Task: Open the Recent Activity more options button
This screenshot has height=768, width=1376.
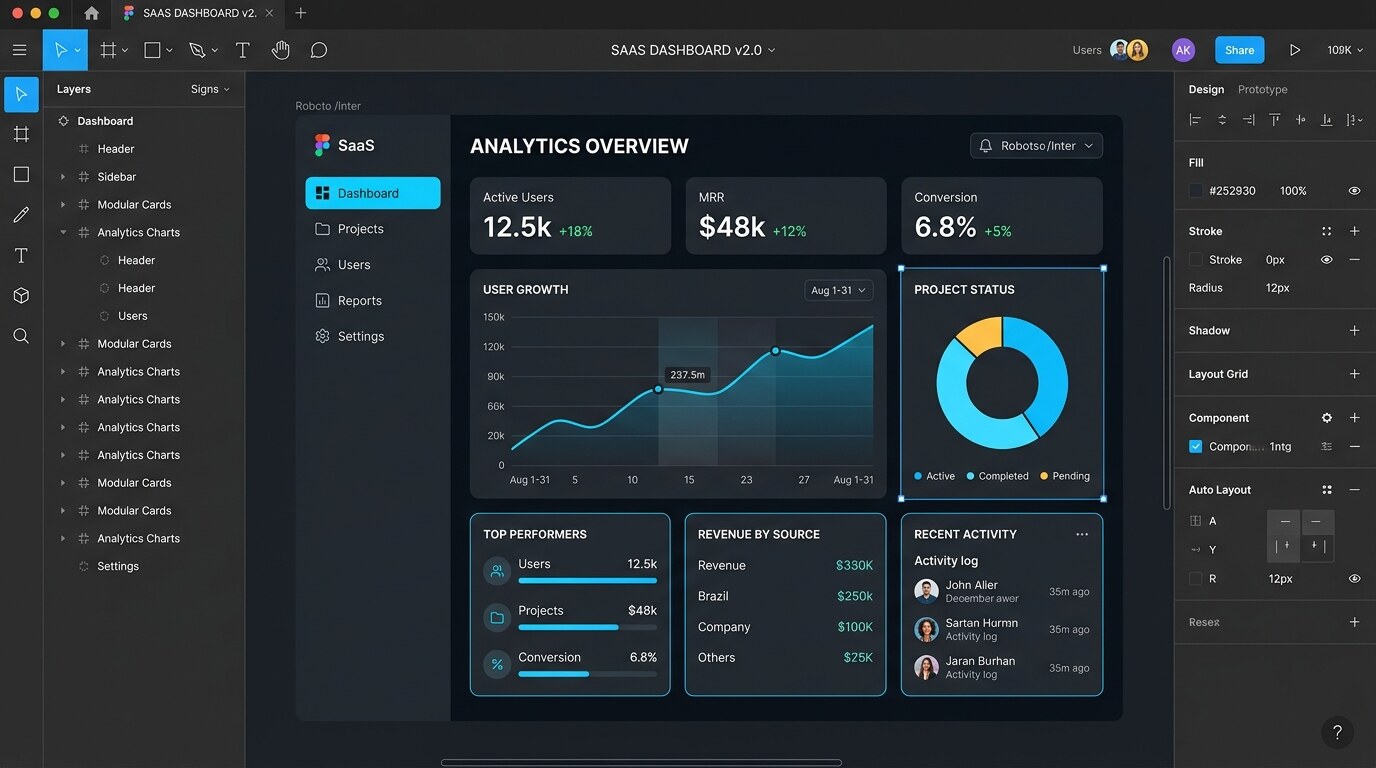Action: (1082, 534)
